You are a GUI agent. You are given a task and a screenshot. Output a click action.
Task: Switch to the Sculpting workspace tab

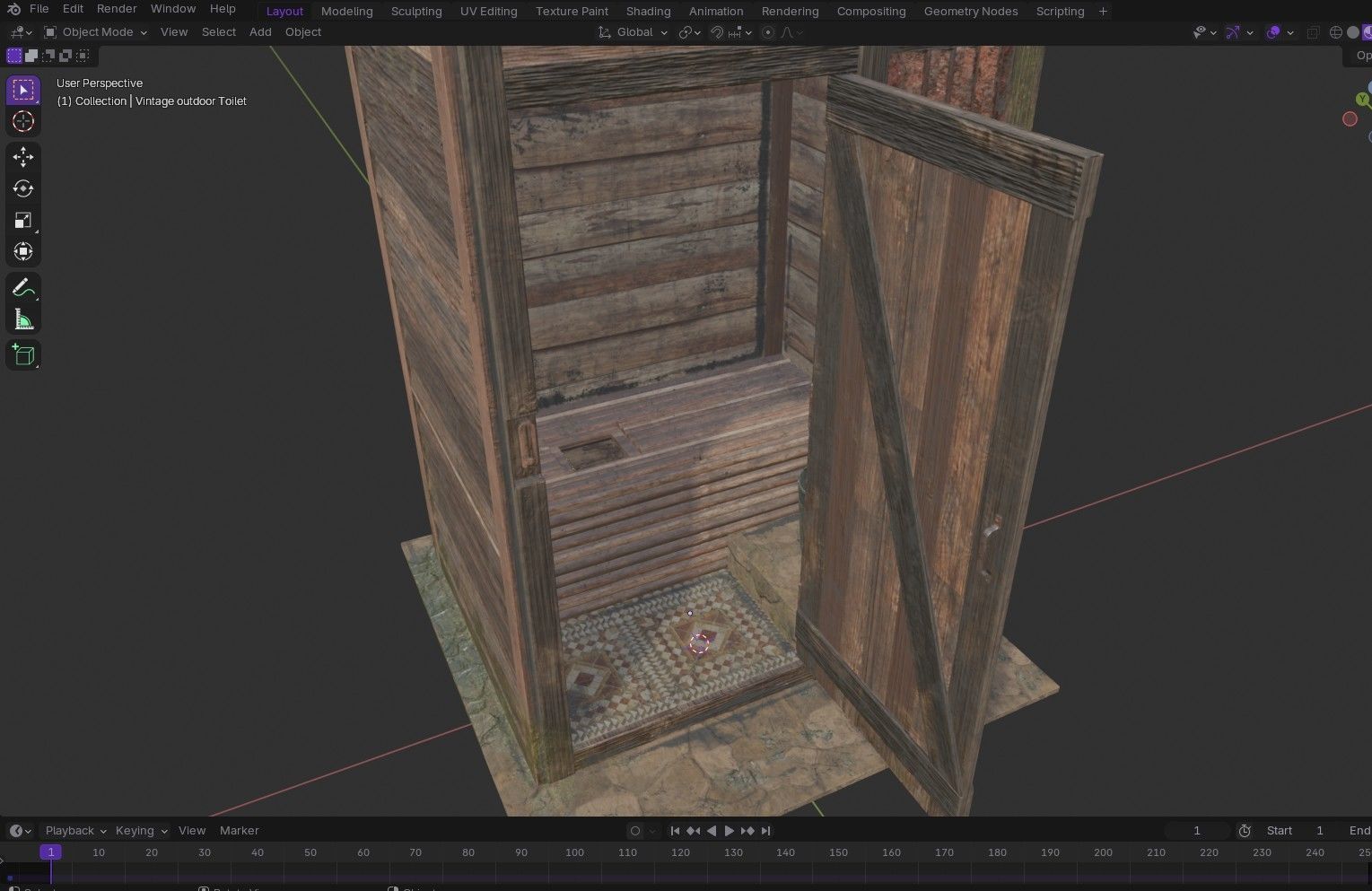coord(416,11)
